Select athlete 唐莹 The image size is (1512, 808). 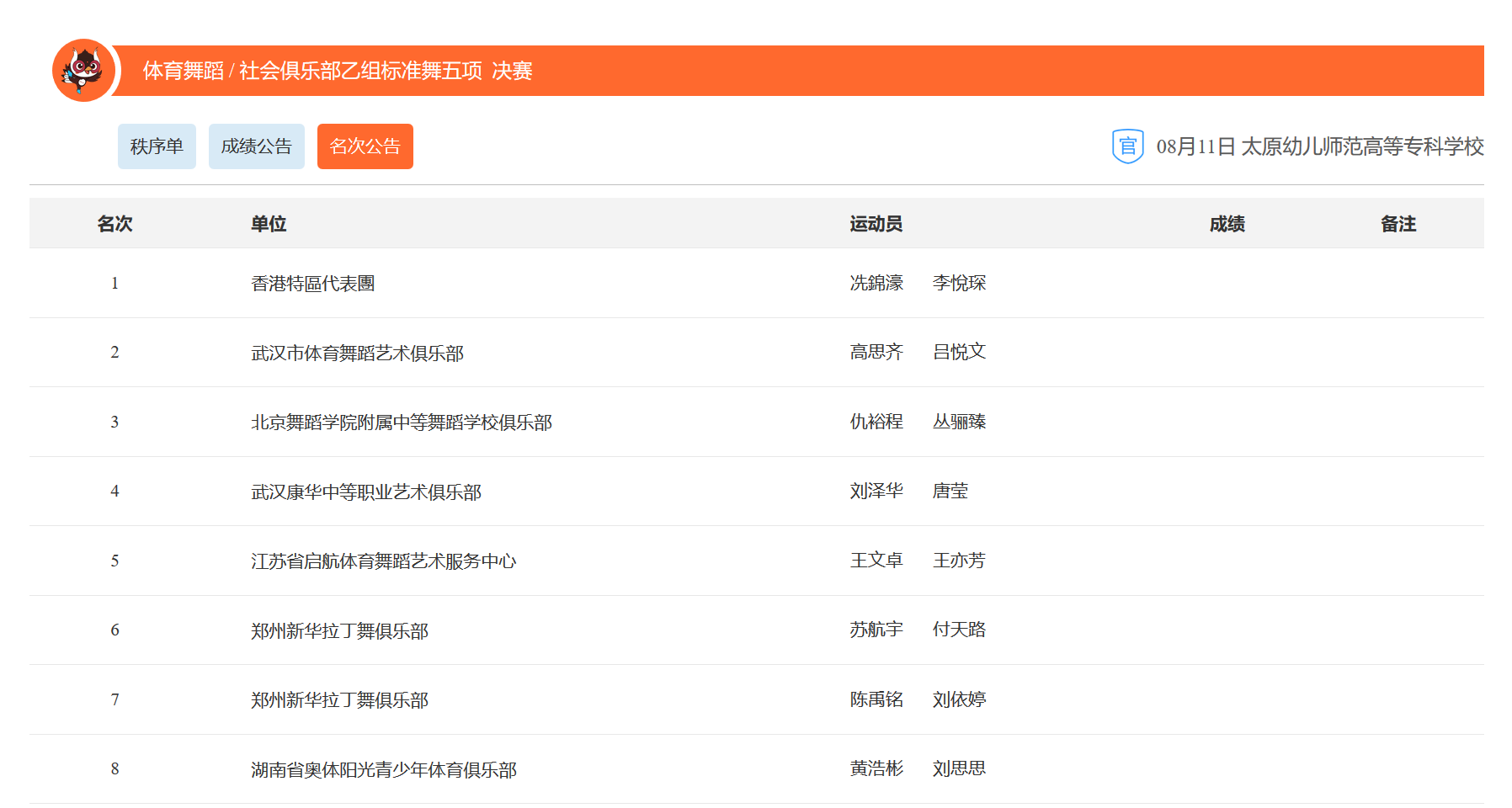[950, 491]
